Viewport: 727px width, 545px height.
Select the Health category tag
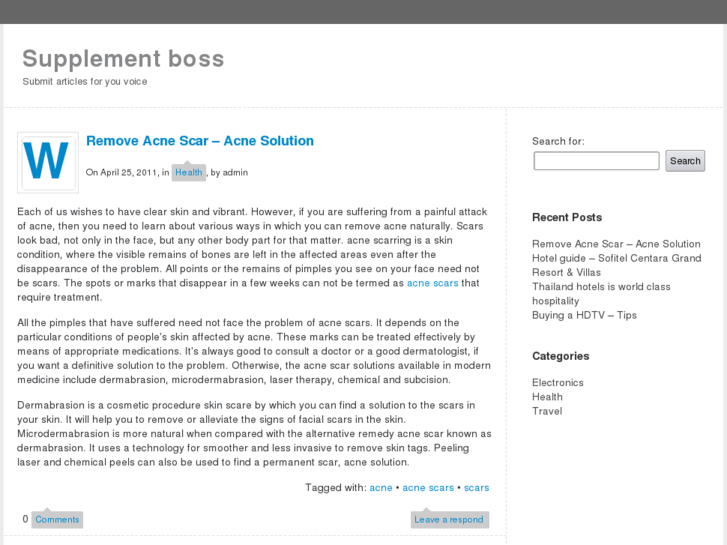189,173
